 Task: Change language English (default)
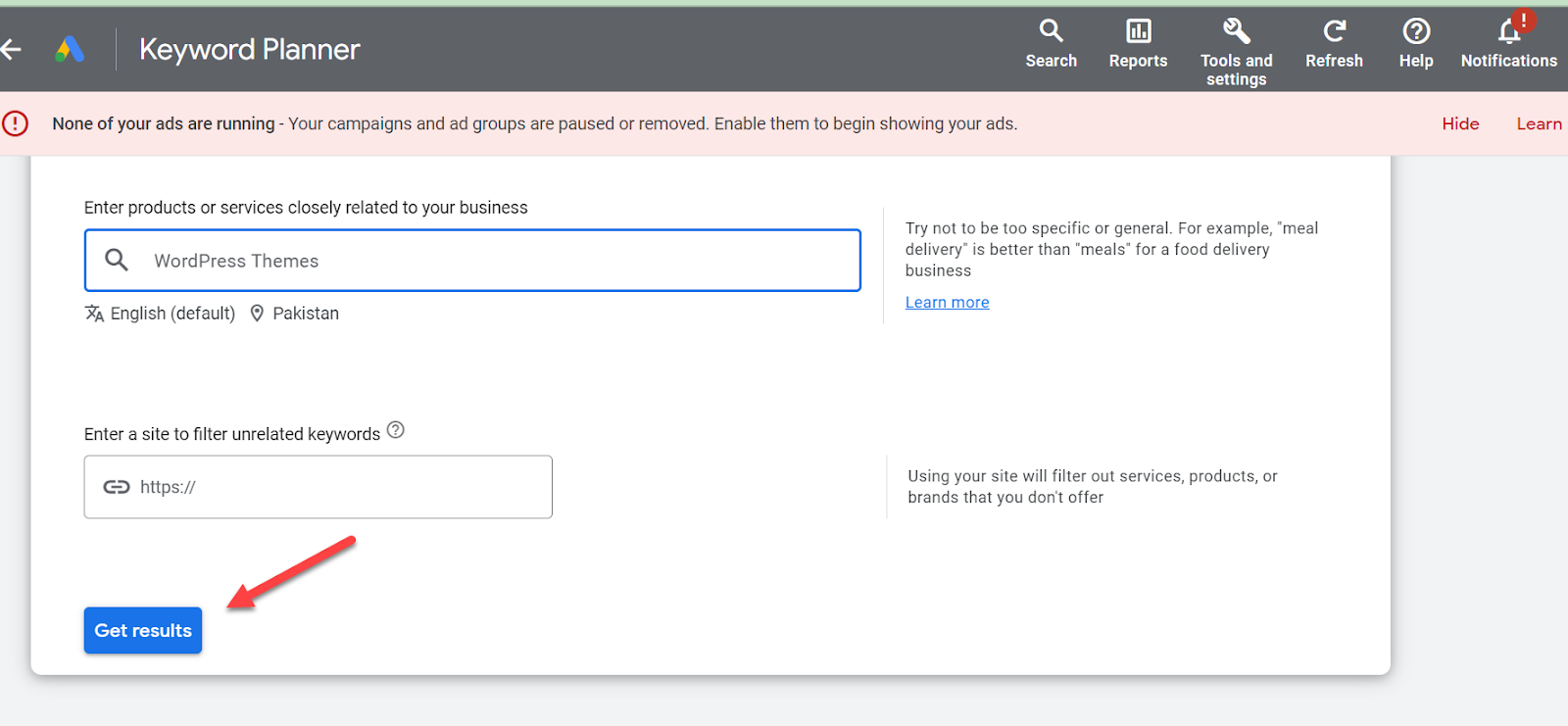172,314
